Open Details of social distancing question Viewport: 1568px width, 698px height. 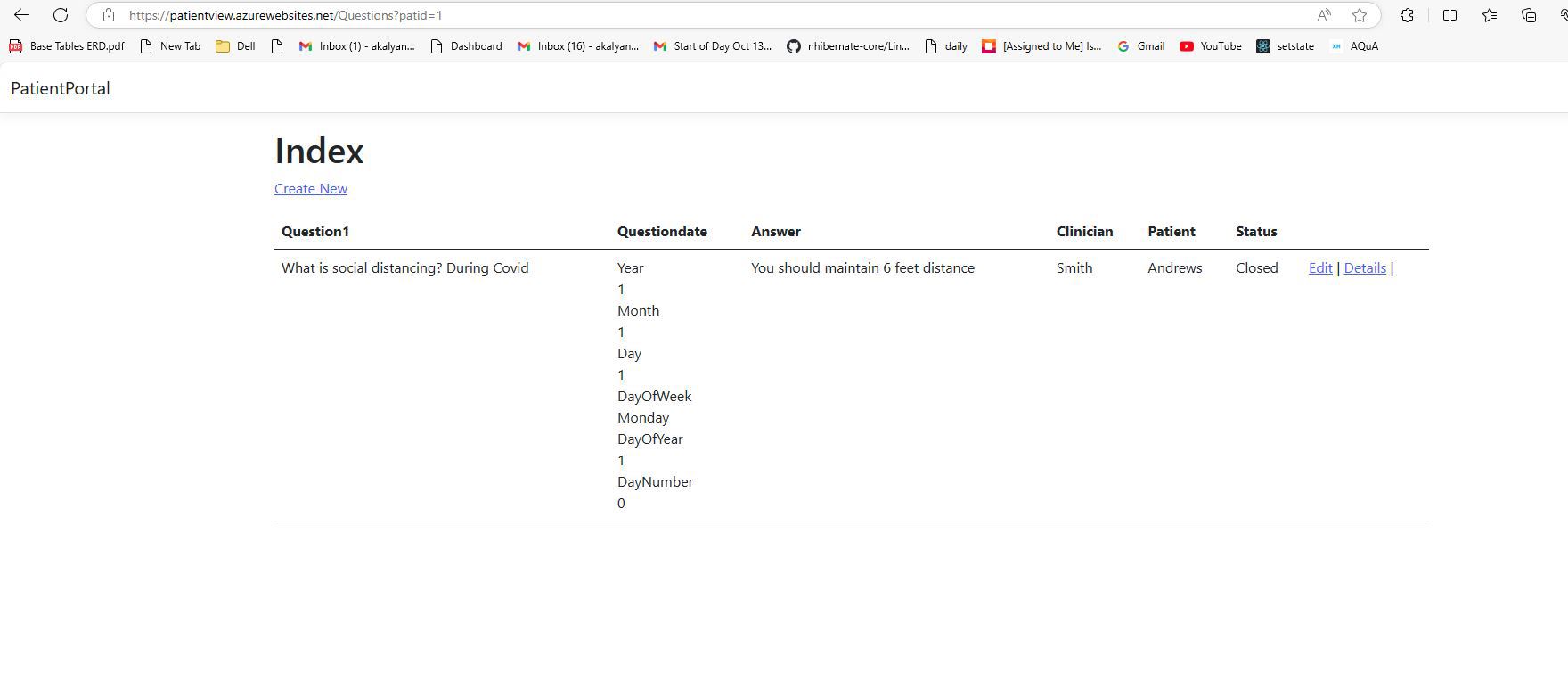[1365, 268]
